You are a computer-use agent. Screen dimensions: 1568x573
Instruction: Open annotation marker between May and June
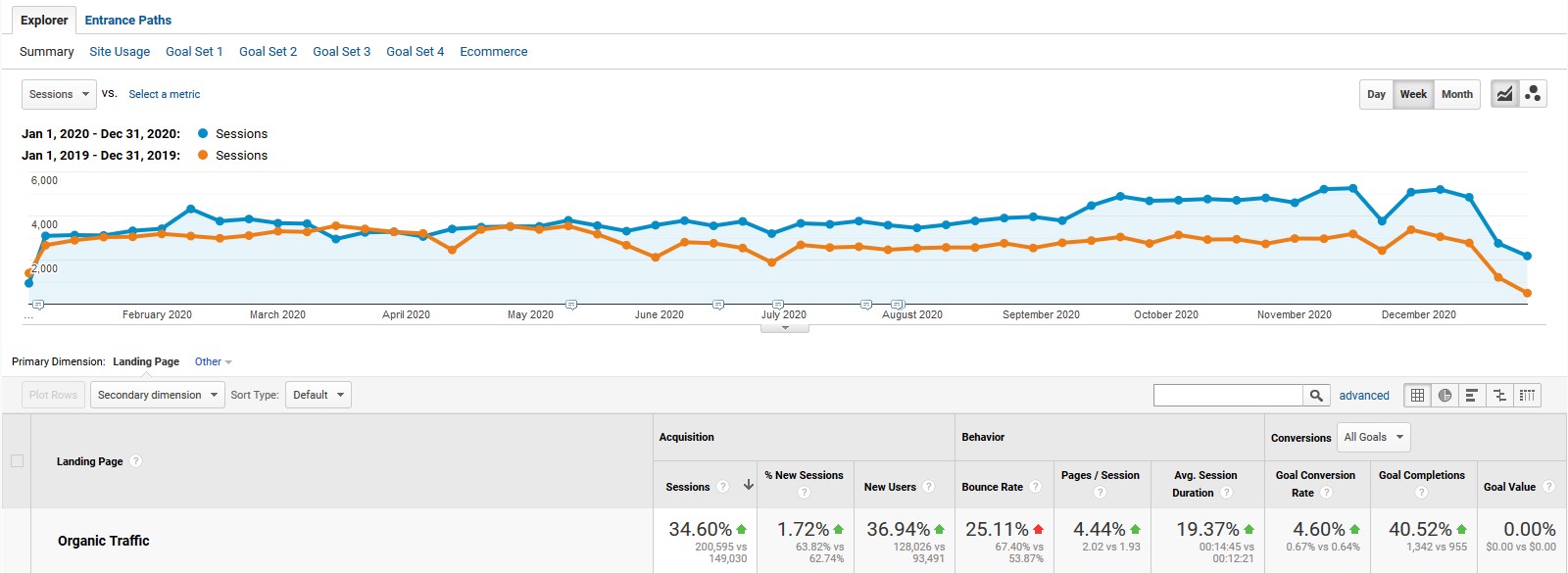571,305
